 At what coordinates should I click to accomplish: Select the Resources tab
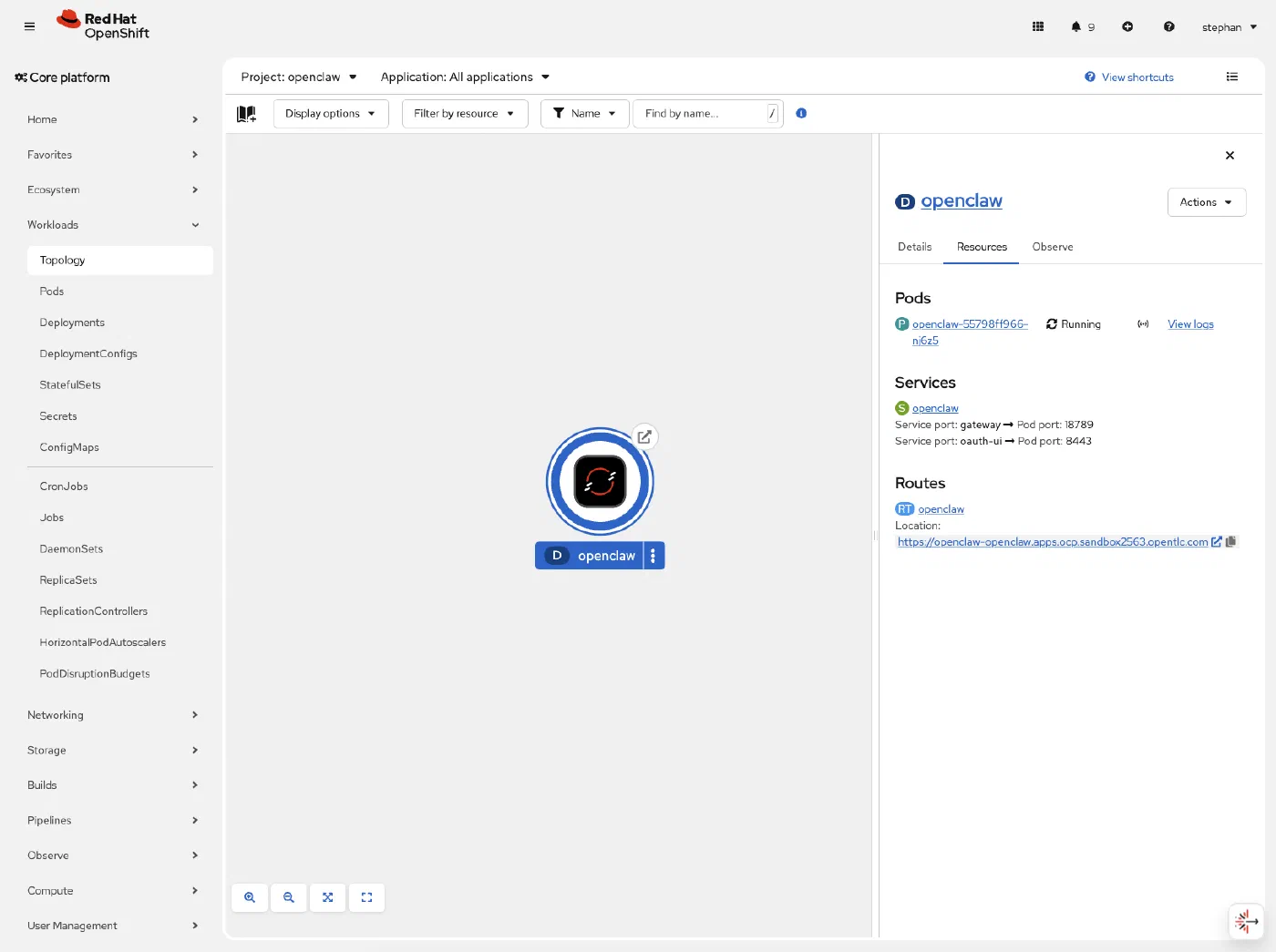pos(982,247)
